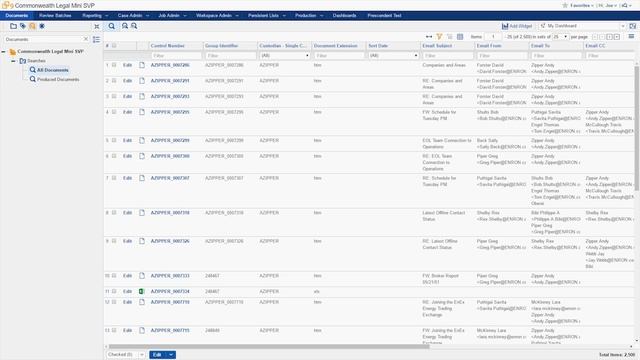Click the Add Widget button
Image resolution: width=640 pixels, height=360 pixels.
tap(517, 26)
